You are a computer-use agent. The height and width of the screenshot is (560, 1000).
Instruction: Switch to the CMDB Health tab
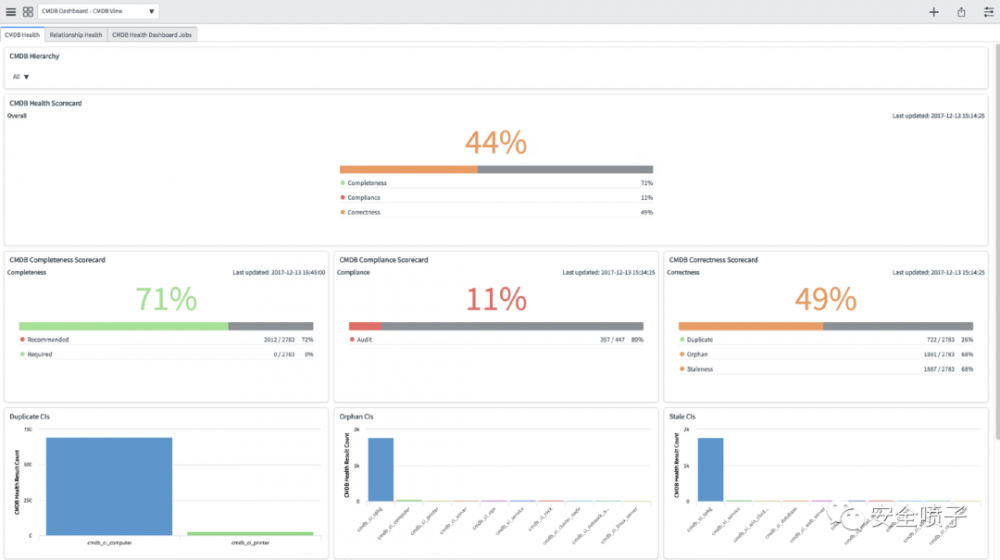point(22,35)
